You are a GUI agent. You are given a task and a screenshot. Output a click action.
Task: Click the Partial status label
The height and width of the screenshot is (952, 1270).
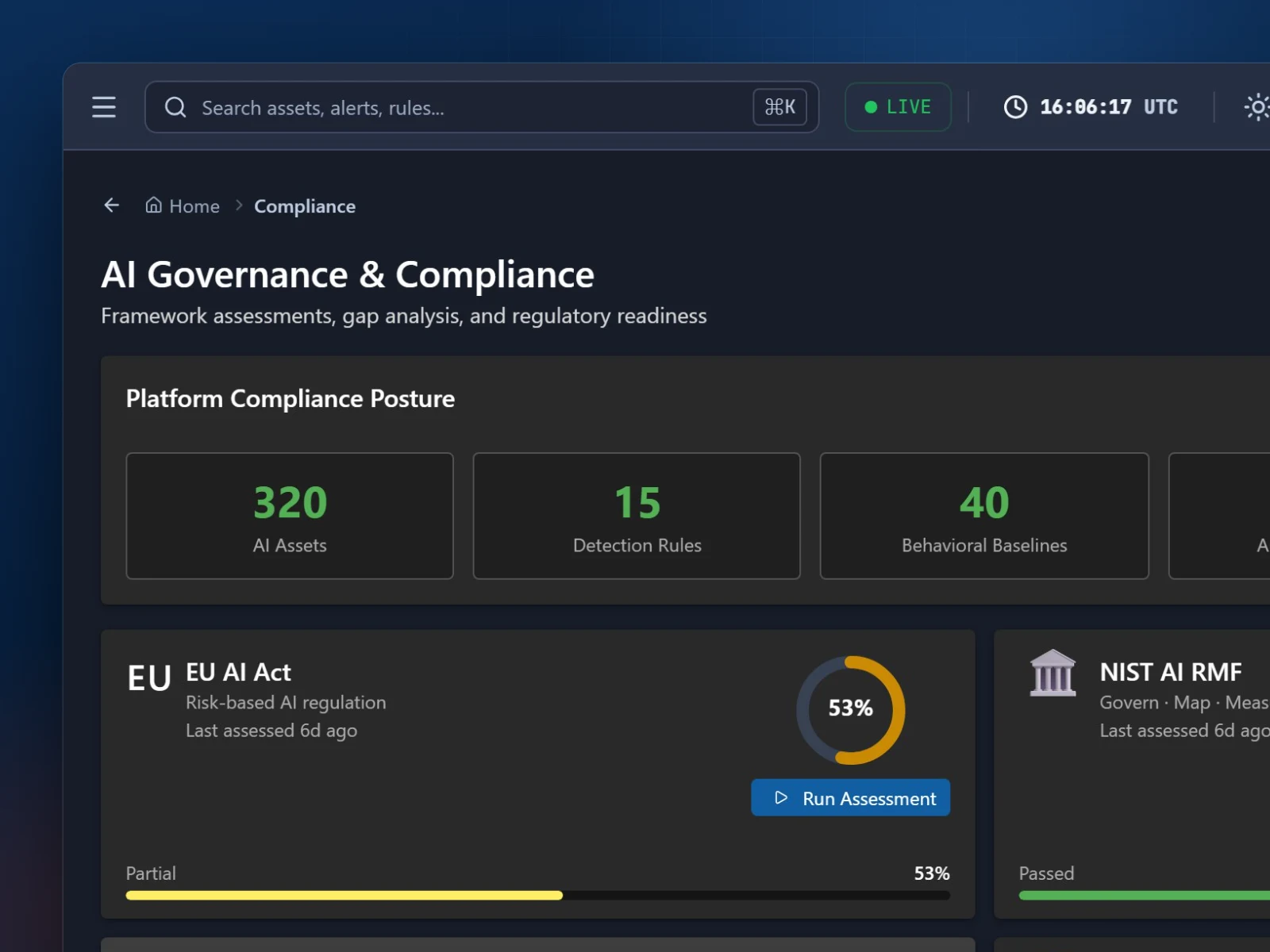pyautogui.click(x=151, y=873)
